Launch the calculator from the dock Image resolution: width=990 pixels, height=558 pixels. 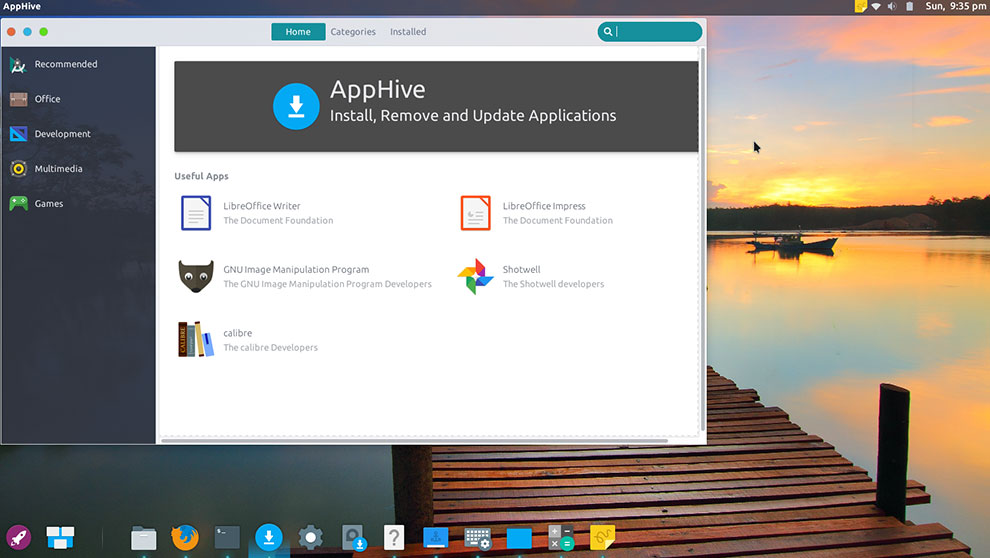point(561,537)
